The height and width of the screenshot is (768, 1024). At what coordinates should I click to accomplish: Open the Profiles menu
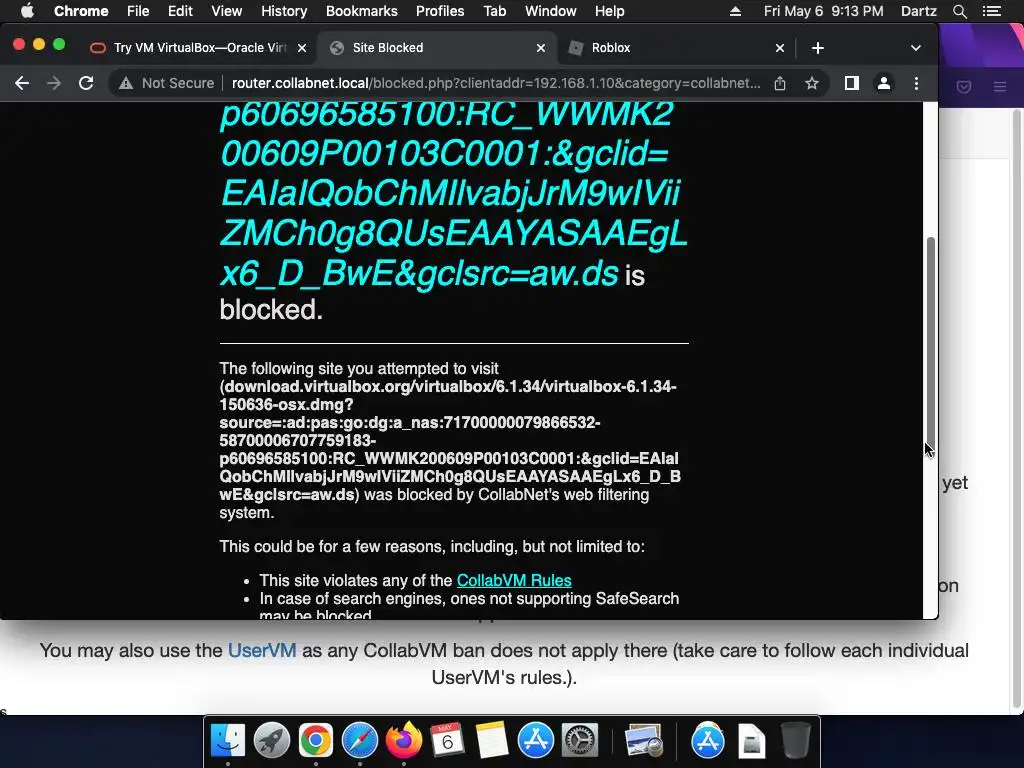pos(440,11)
